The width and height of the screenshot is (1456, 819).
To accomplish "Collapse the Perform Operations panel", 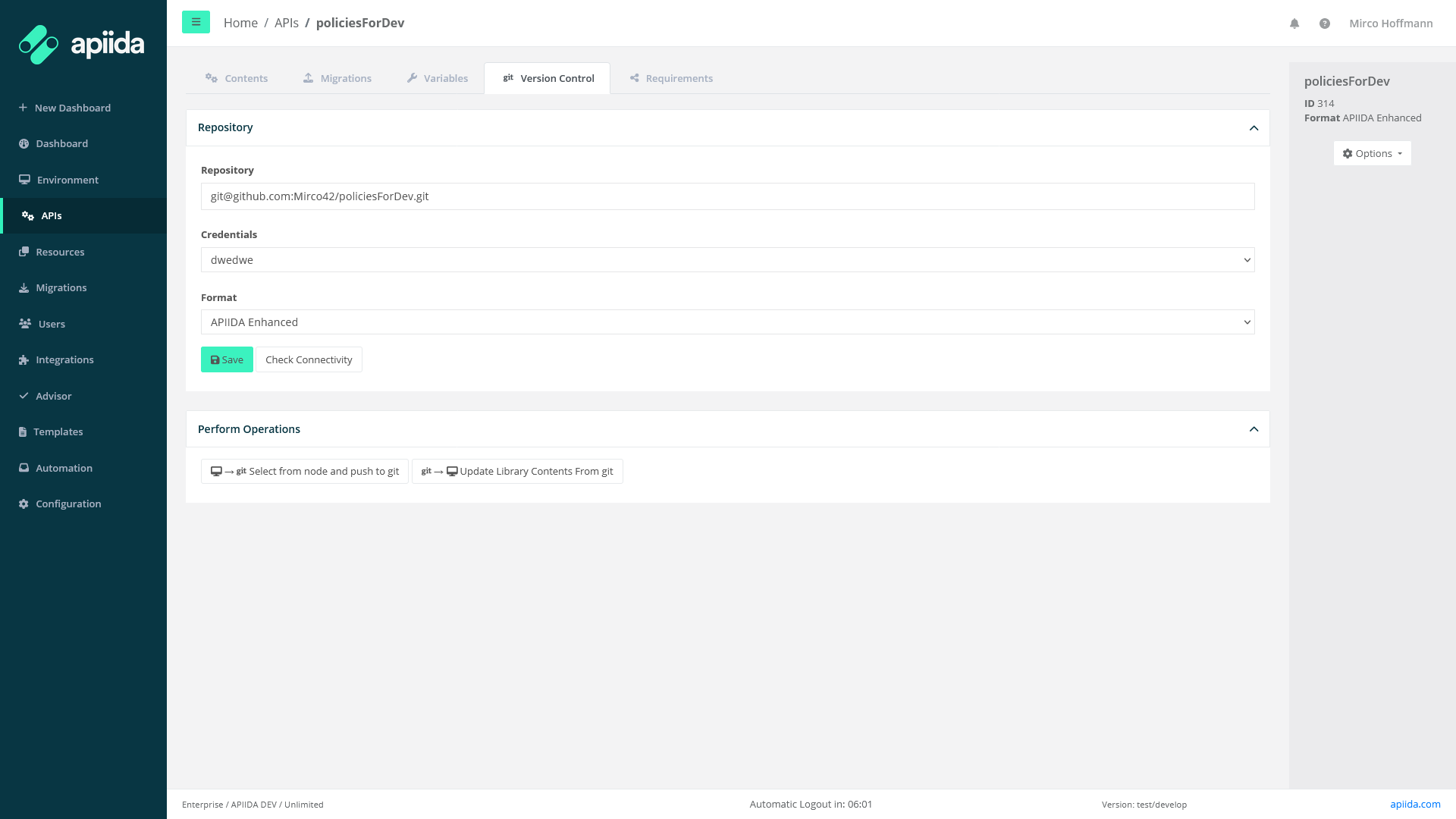I will 1254,429.
